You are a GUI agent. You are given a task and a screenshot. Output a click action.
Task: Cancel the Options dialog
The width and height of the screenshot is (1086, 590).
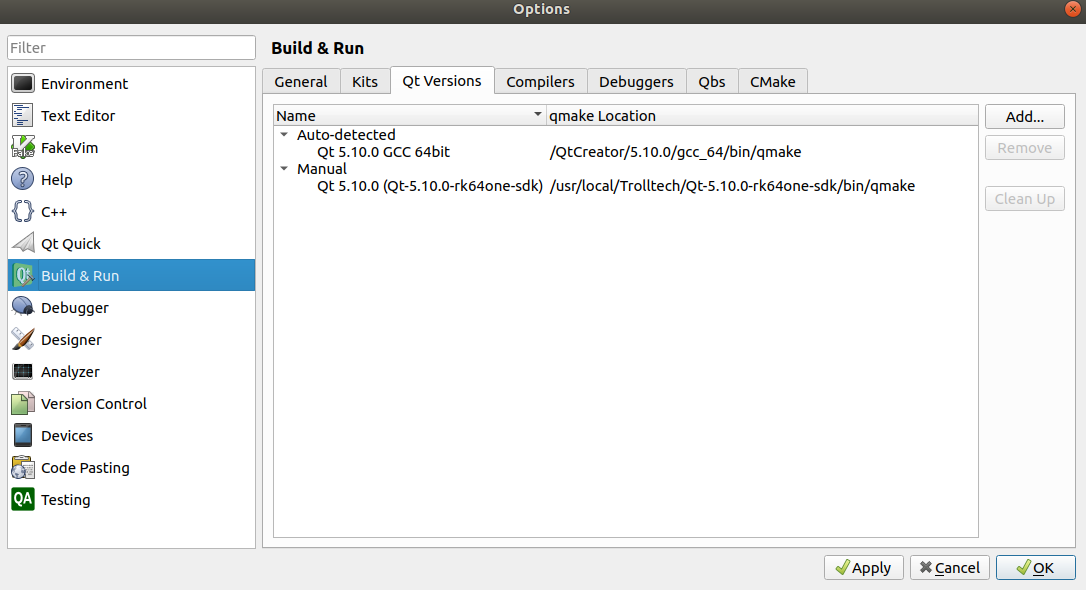pos(949,568)
